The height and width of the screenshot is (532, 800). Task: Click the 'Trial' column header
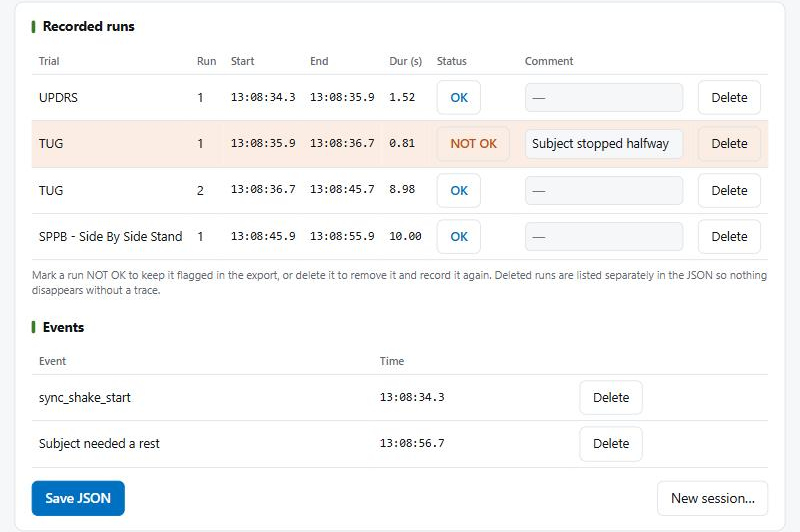[49, 61]
